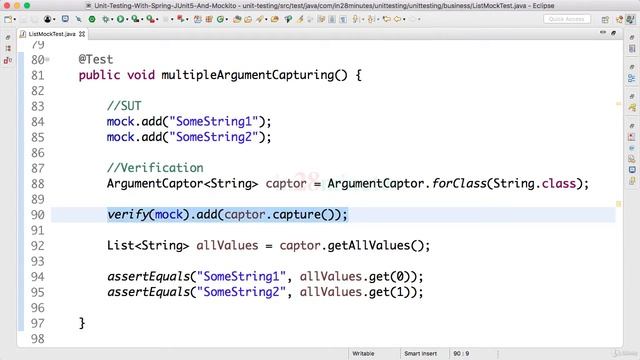
Task: Open the blue console-like view icon in right sidebar
Action: coord(632,169)
